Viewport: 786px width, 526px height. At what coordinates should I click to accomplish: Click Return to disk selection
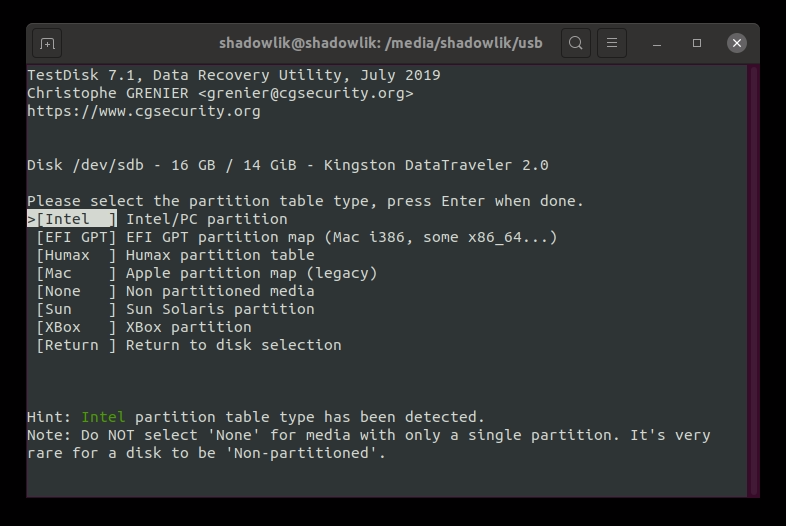click(188, 345)
